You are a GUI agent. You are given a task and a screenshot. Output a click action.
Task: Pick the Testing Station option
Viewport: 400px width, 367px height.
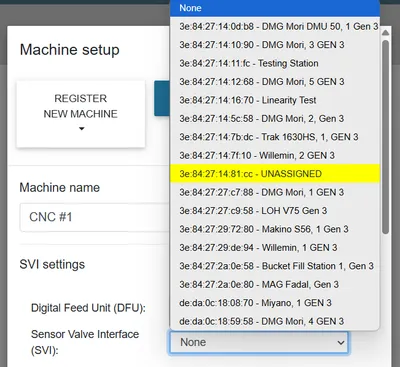[x=275, y=63]
